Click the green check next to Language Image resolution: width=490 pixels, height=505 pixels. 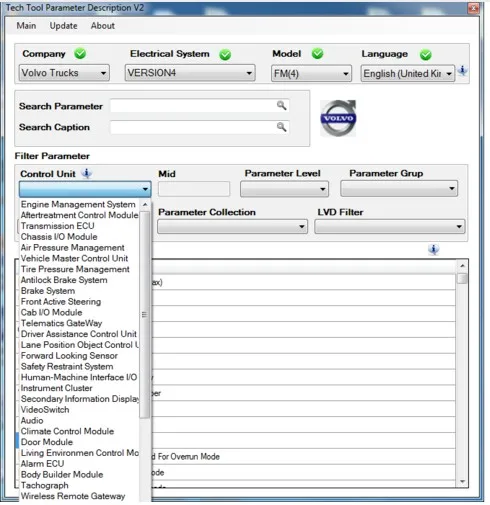(x=426, y=54)
